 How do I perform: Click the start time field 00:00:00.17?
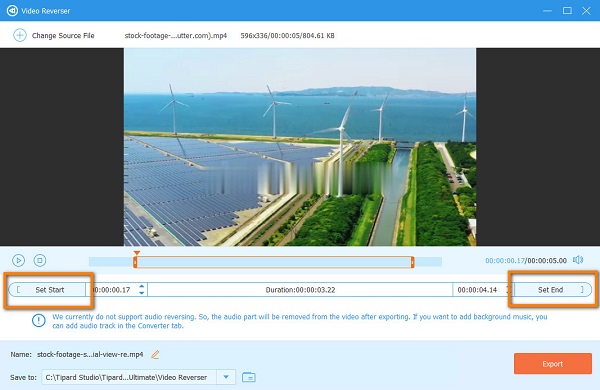(x=112, y=290)
